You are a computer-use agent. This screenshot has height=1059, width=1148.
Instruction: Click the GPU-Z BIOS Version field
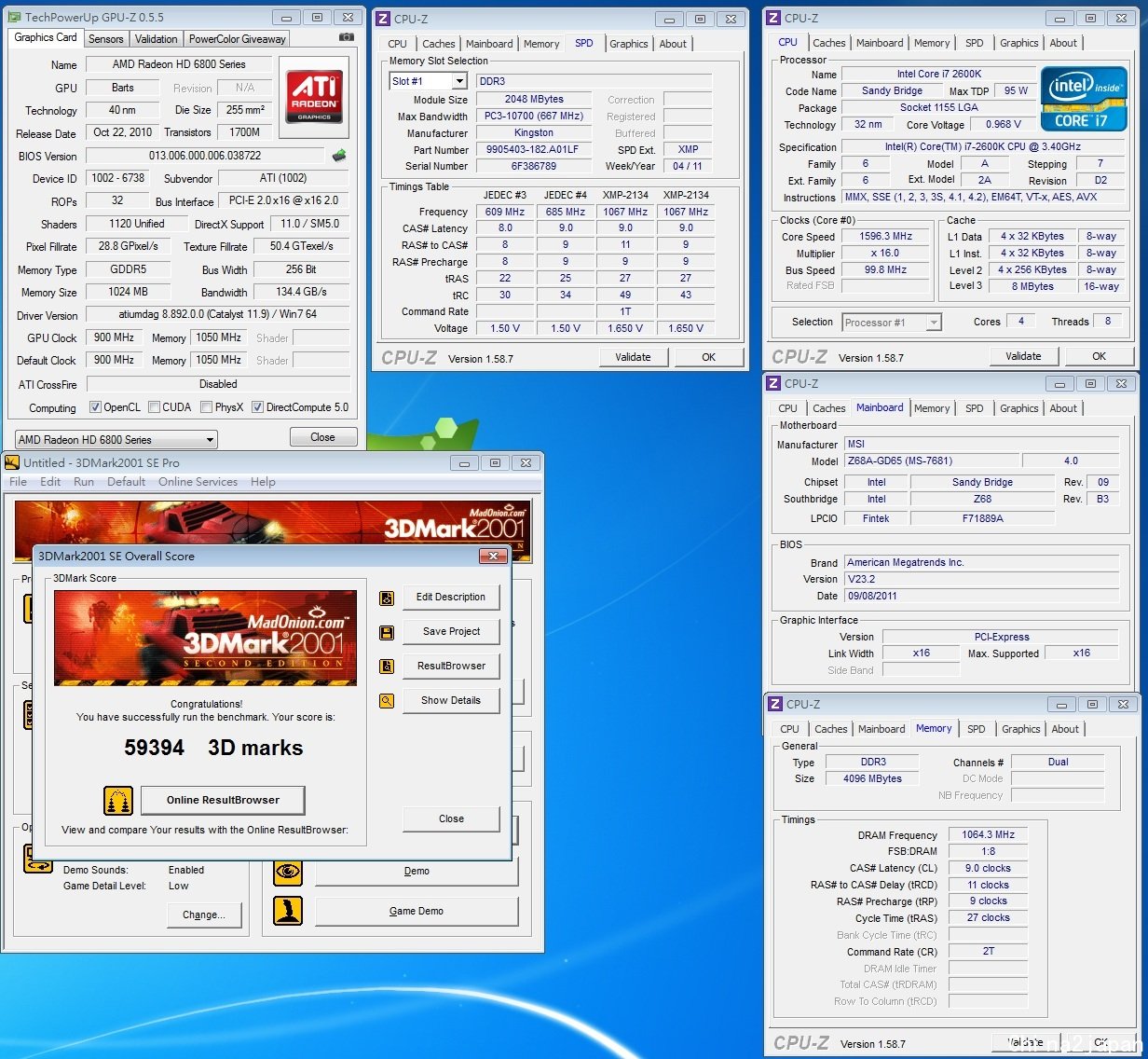coord(205,156)
